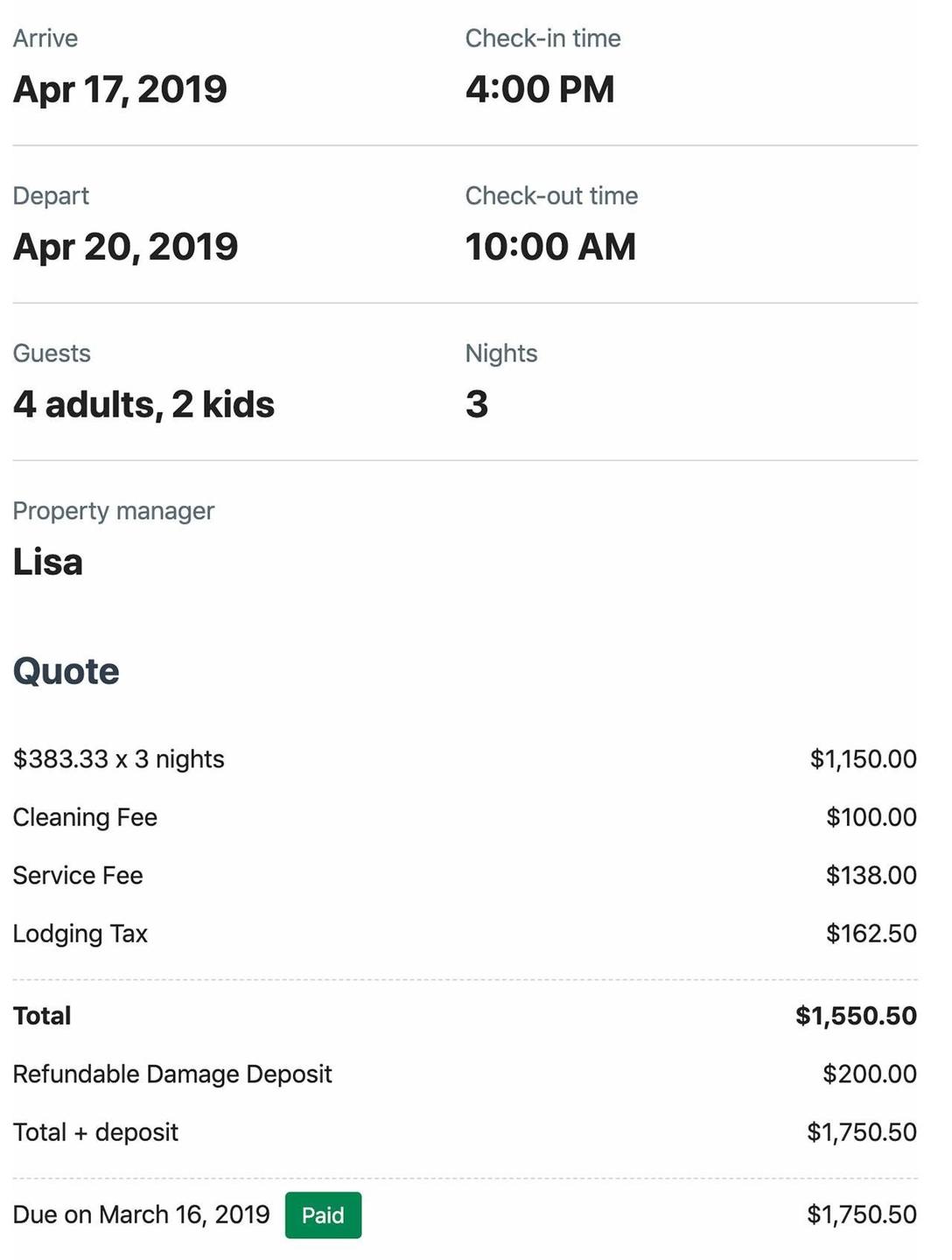Image resolution: width=952 pixels, height=1260 pixels.
Task: Click the Cleaning Fee label
Action: [x=85, y=817]
